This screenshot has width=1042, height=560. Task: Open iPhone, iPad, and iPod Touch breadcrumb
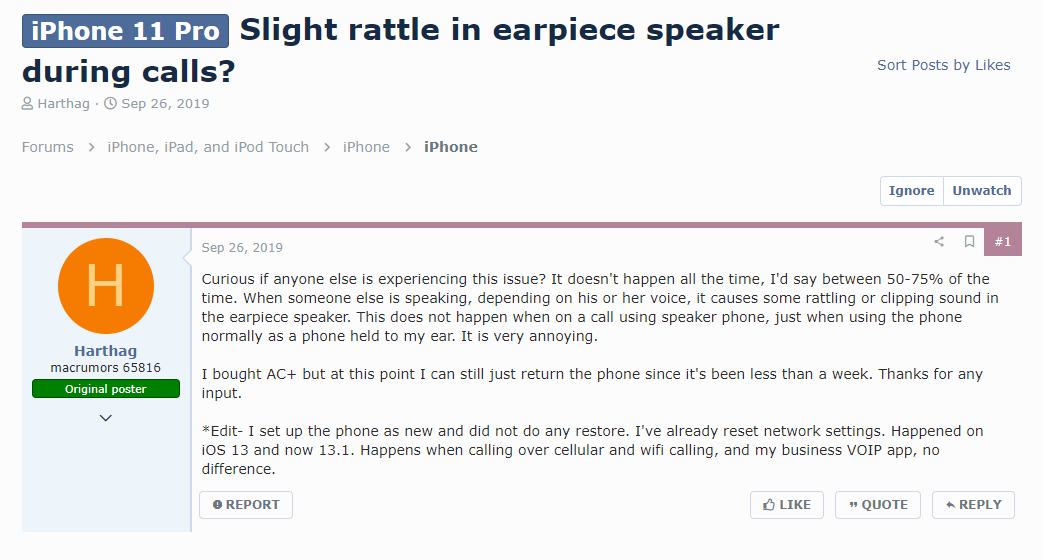208,147
